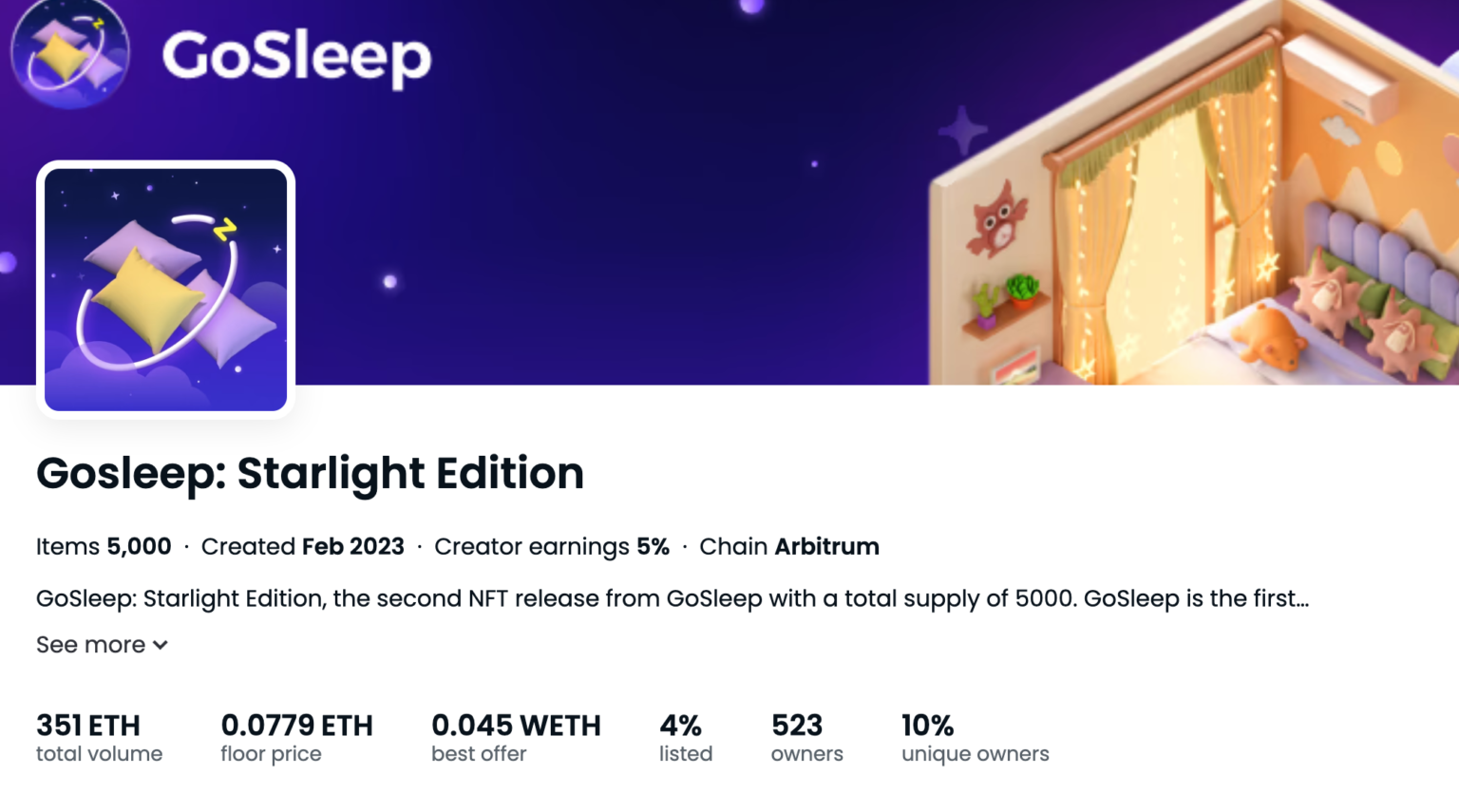
Task: Expand the description with See more
Action: click(90, 645)
